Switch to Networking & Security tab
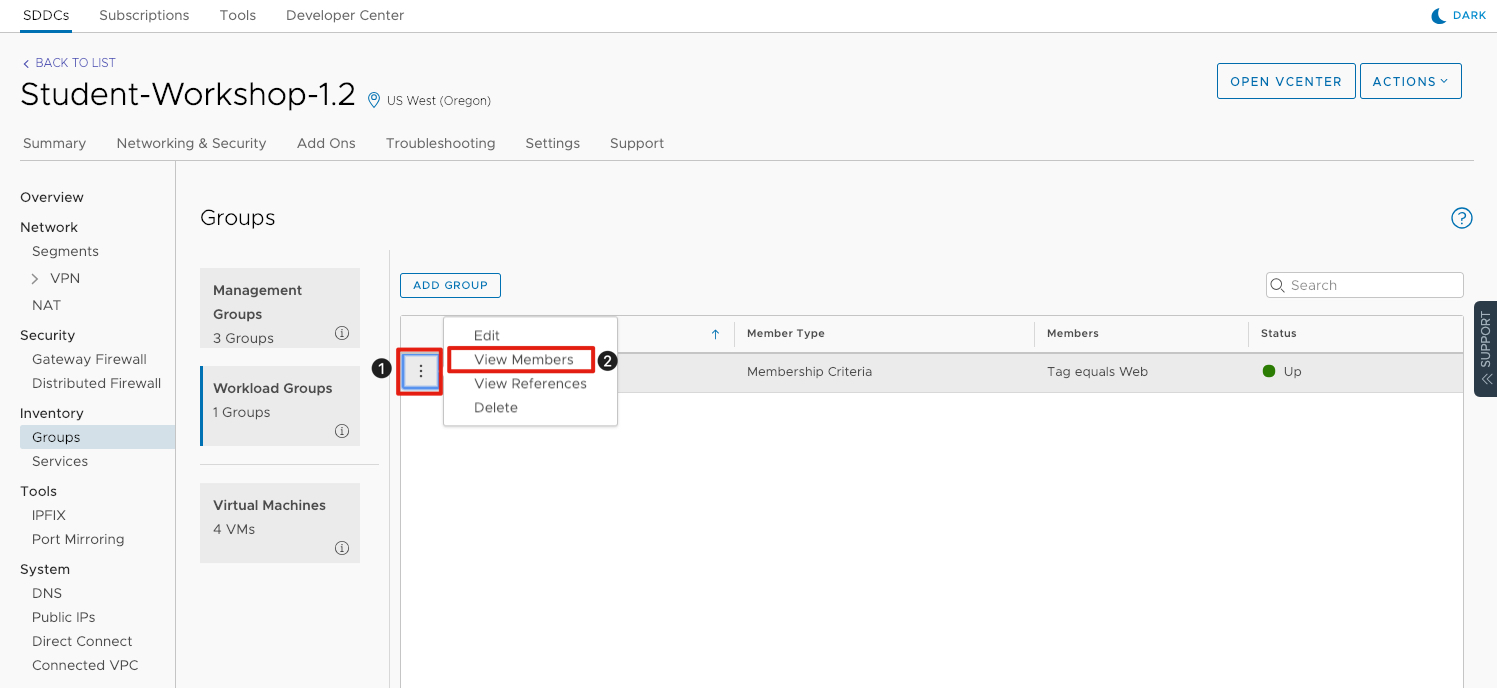The width and height of the screenshot is (1497, 688). click(191, 143)
